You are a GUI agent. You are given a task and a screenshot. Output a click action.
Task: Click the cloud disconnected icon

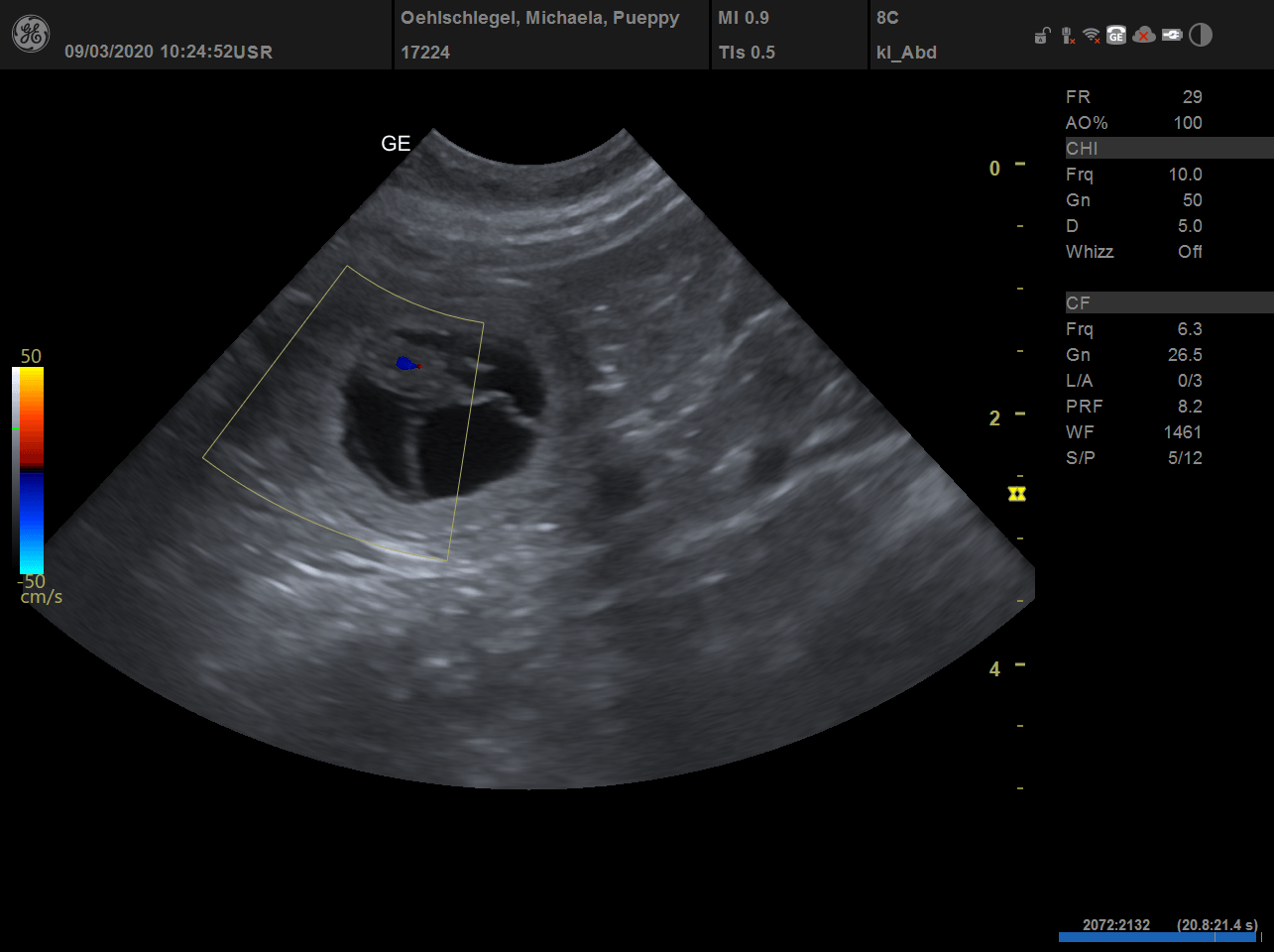pos(1144,36)
